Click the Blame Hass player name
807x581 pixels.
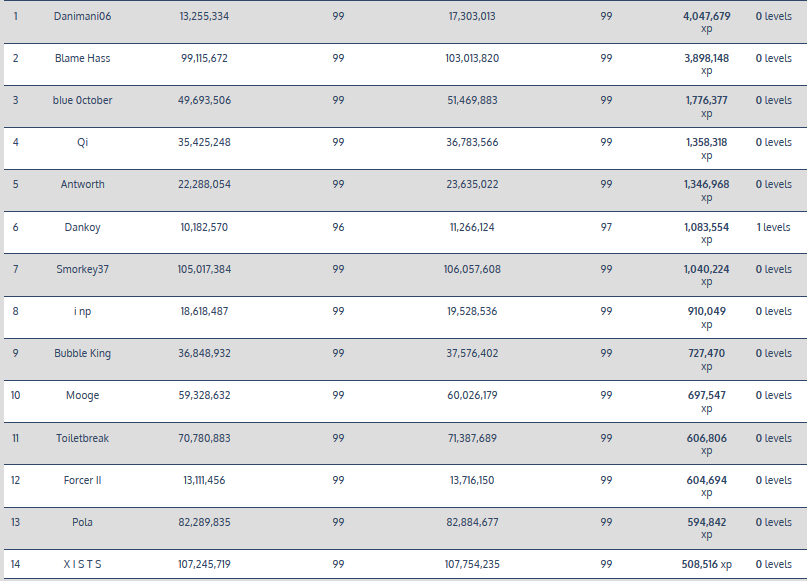click(x=83, y=58)
